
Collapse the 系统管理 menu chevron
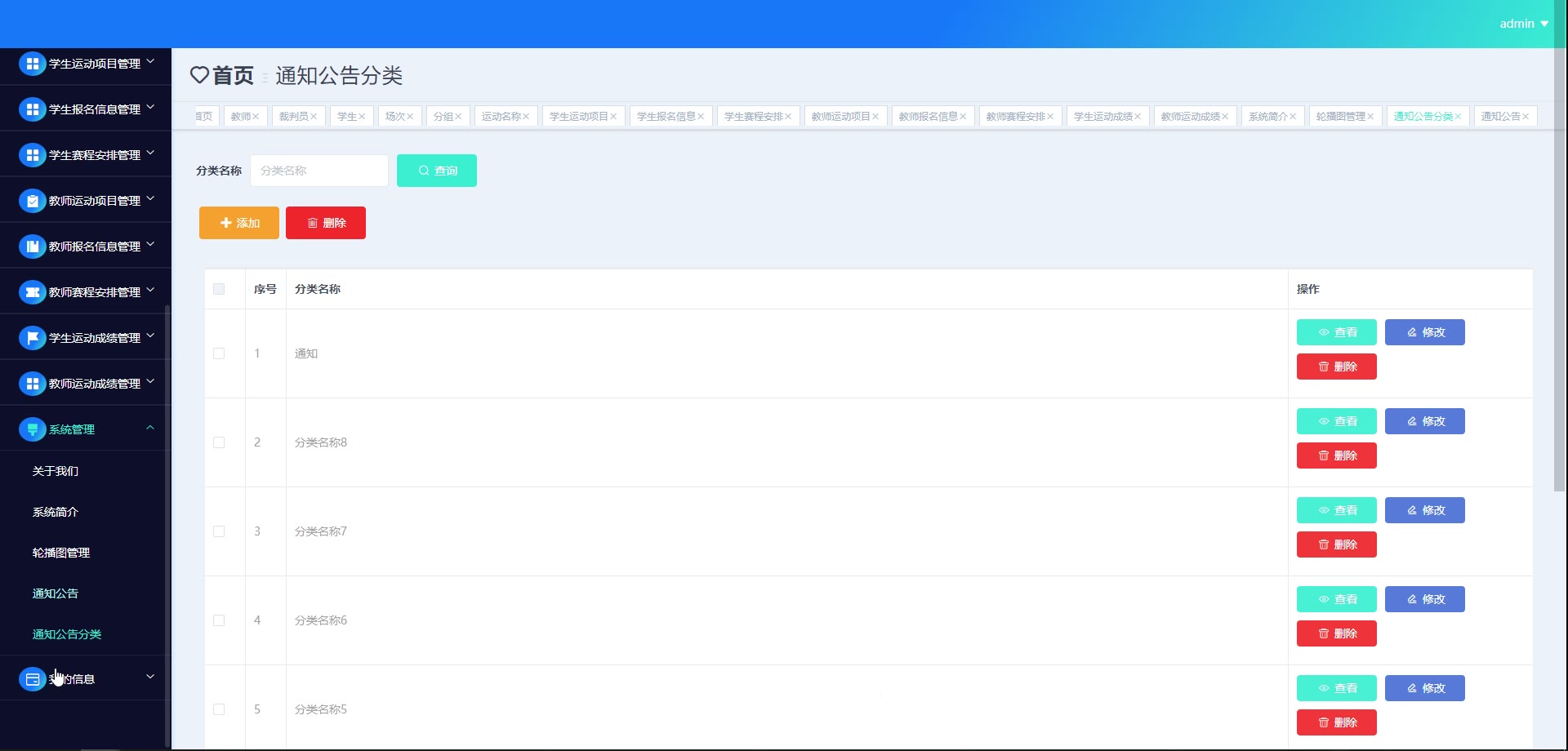coord(150,427)
